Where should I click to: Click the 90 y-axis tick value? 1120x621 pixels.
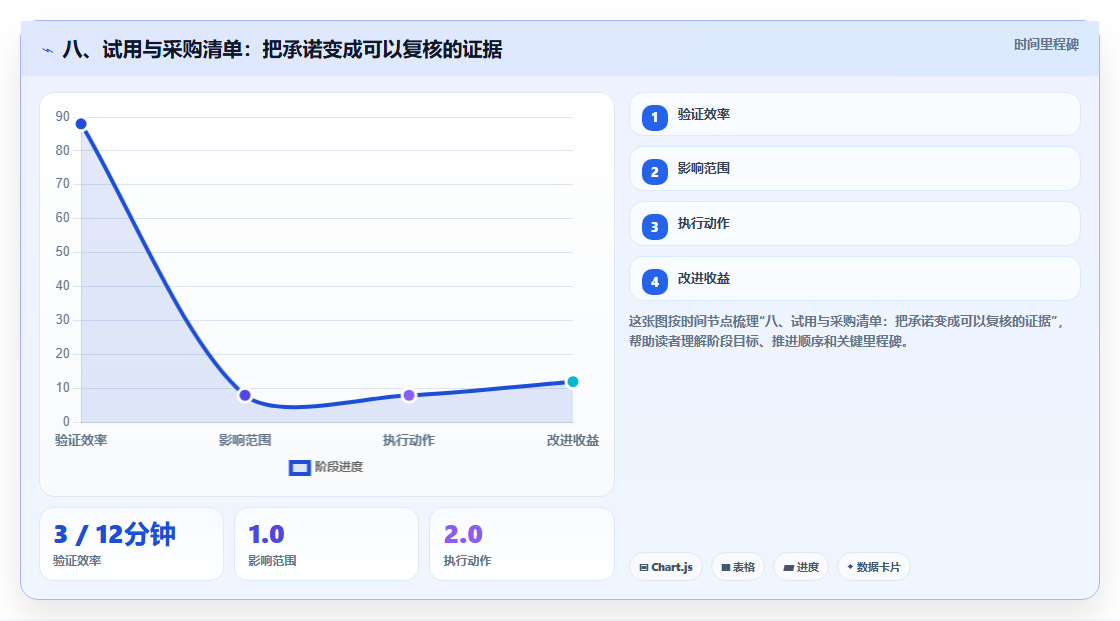tap(63, 116)
